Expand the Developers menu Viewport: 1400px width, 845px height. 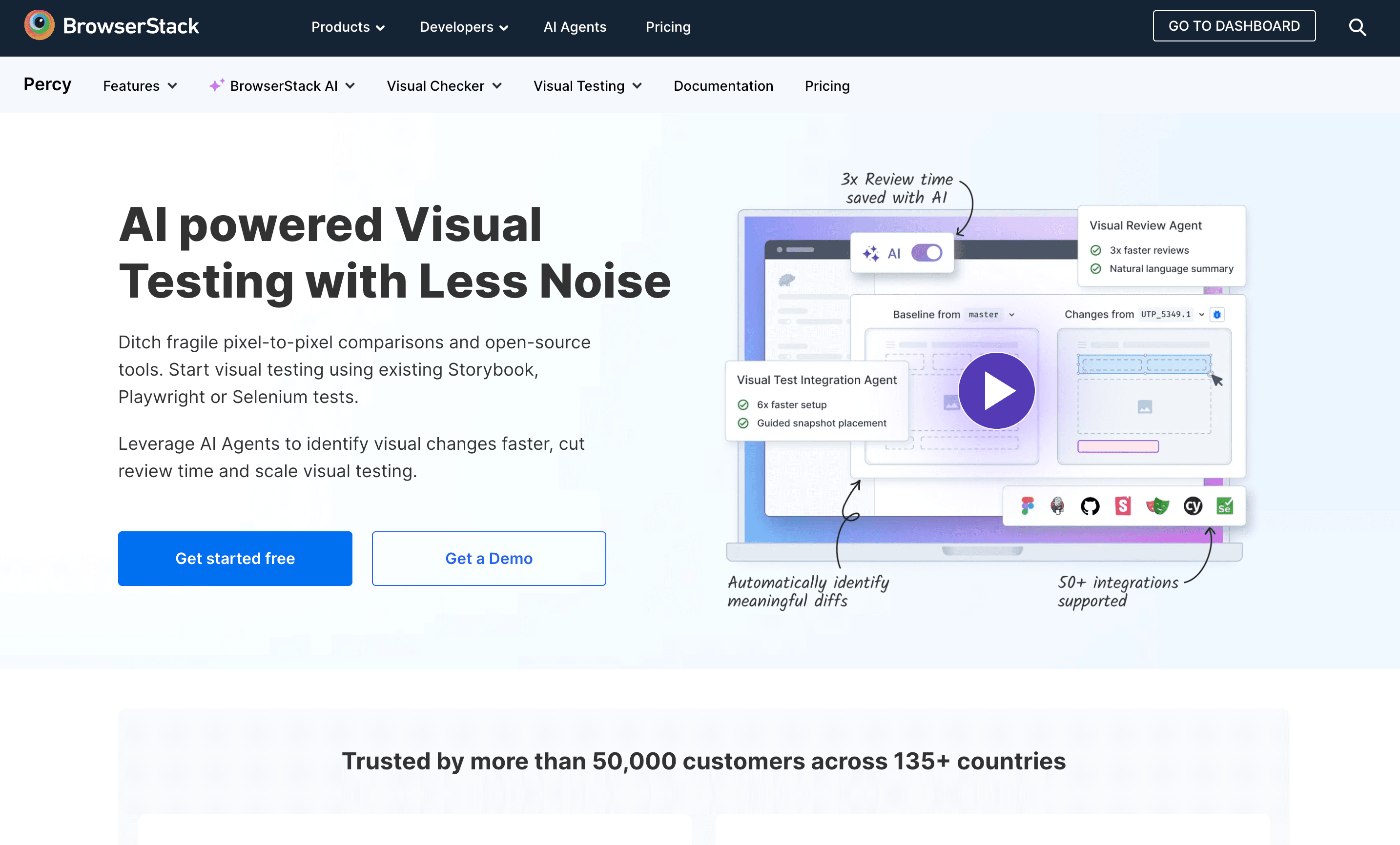[x=464, y=27]
